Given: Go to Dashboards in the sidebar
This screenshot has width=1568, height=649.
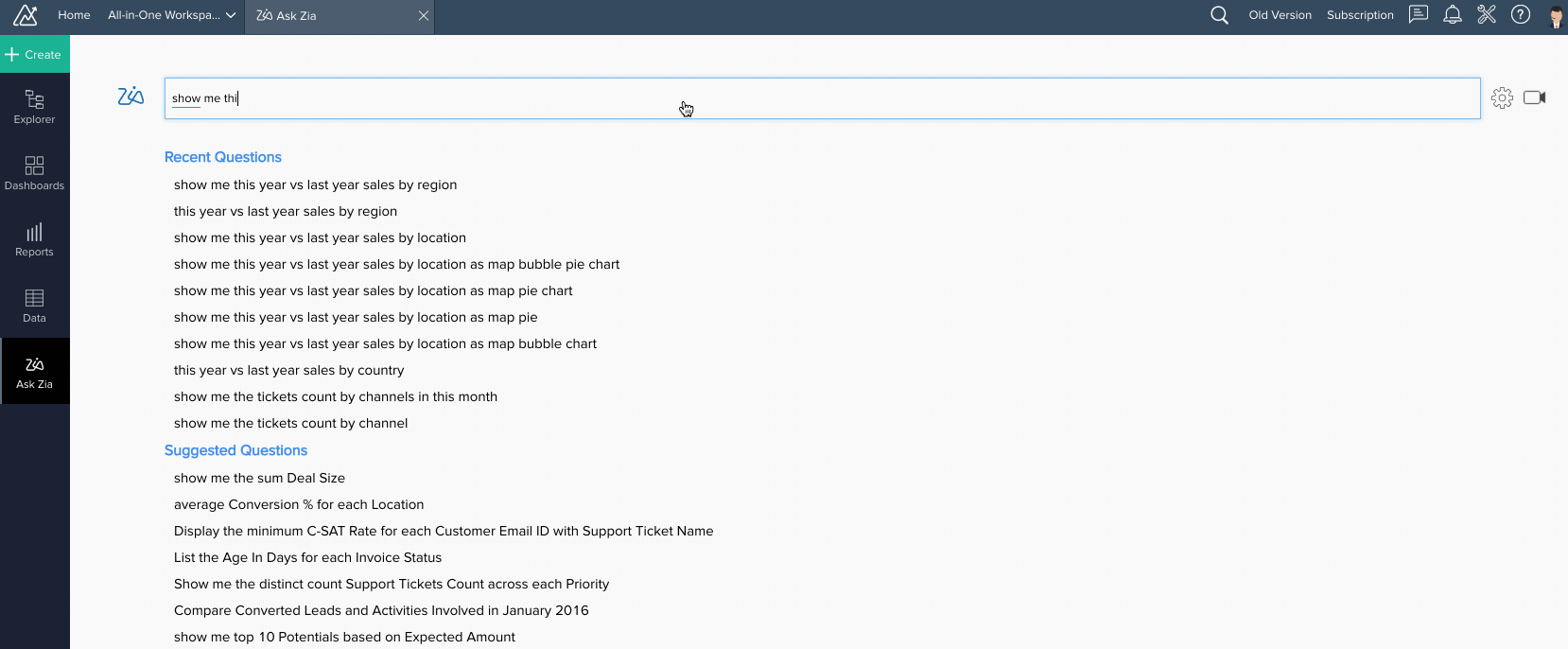Looking at the screenshot, I should tap(34, 172).
